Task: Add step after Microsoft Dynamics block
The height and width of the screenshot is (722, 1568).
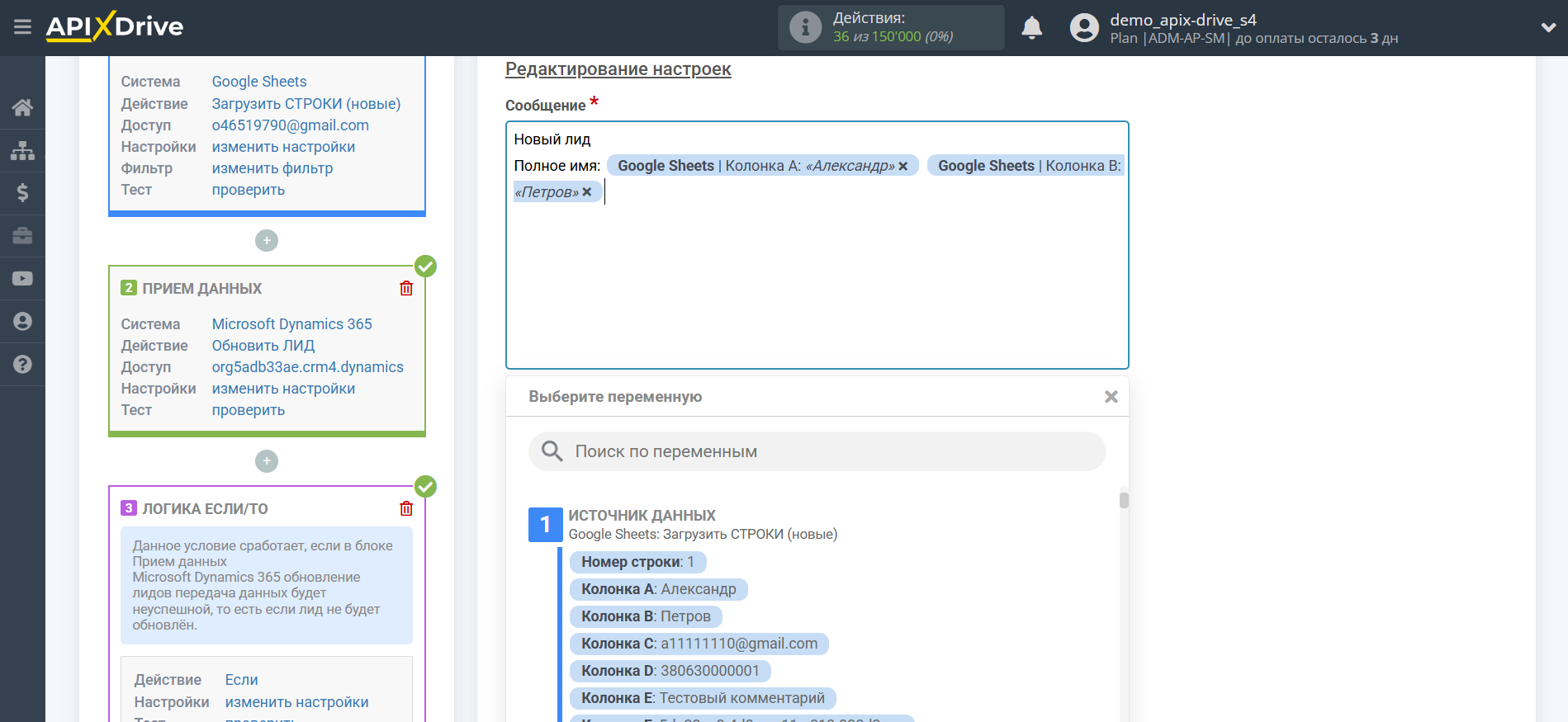Action: (x=267, y=461)
